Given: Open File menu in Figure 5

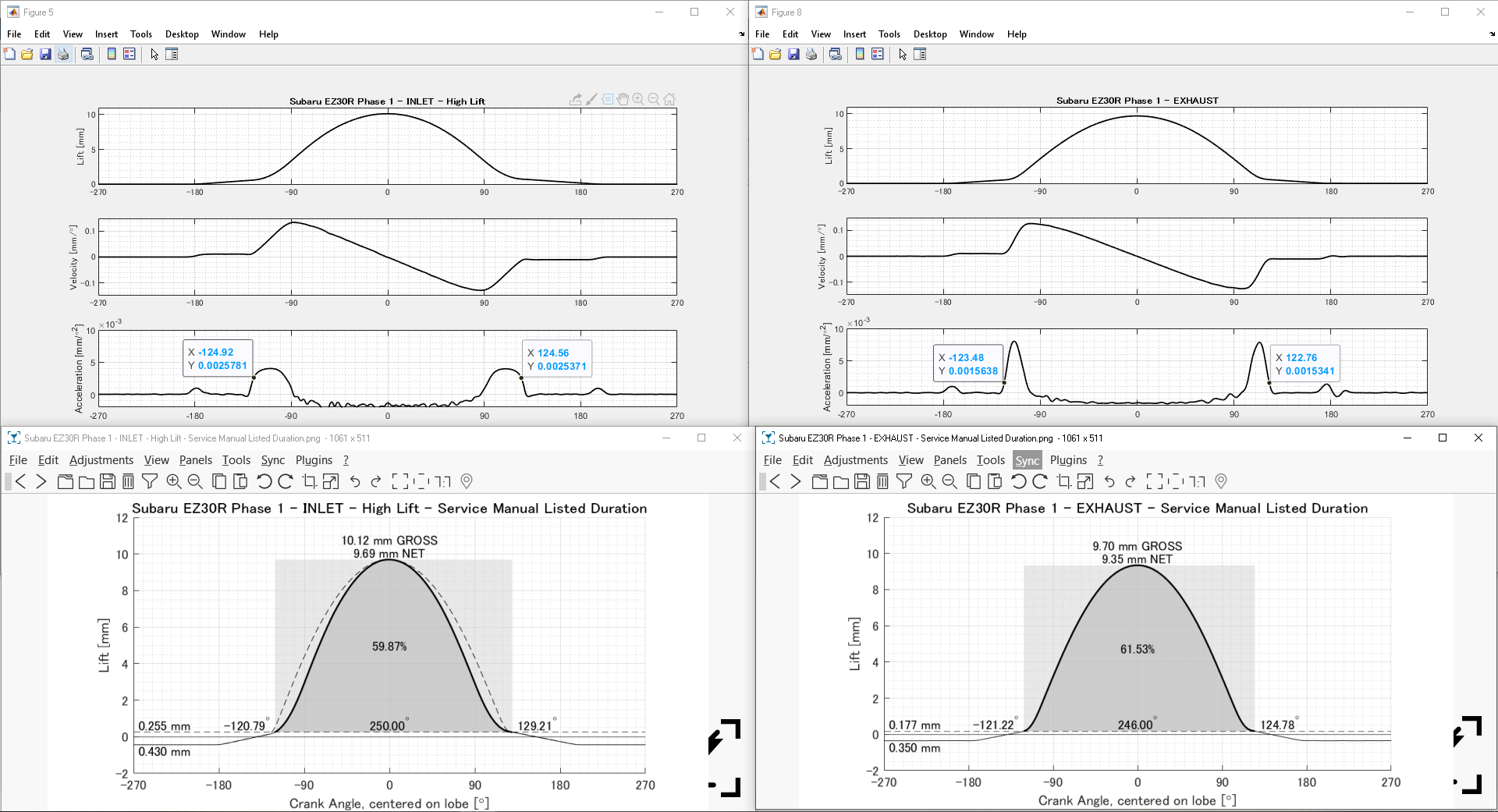Looking at the screenshot, I should point(14,34).
